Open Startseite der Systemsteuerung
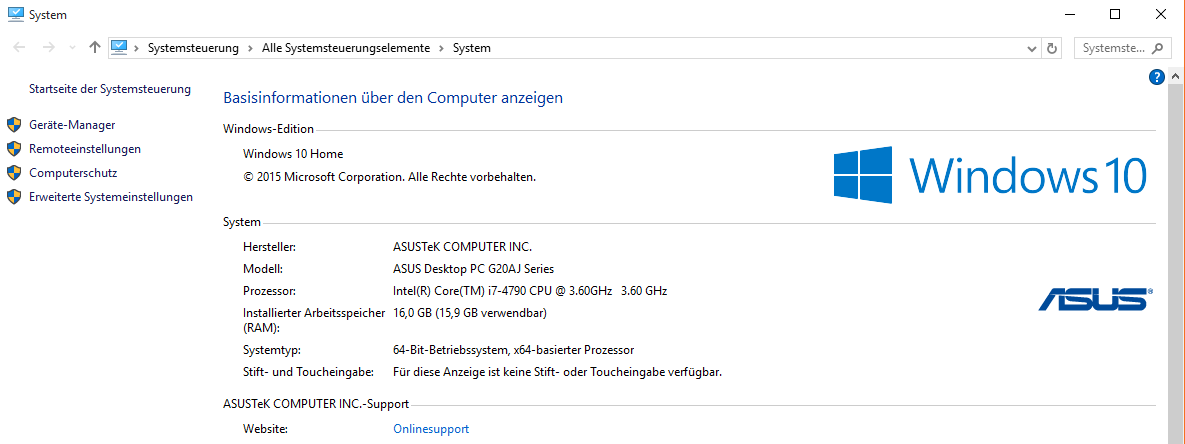1185x444 pixels. (110, 89)
